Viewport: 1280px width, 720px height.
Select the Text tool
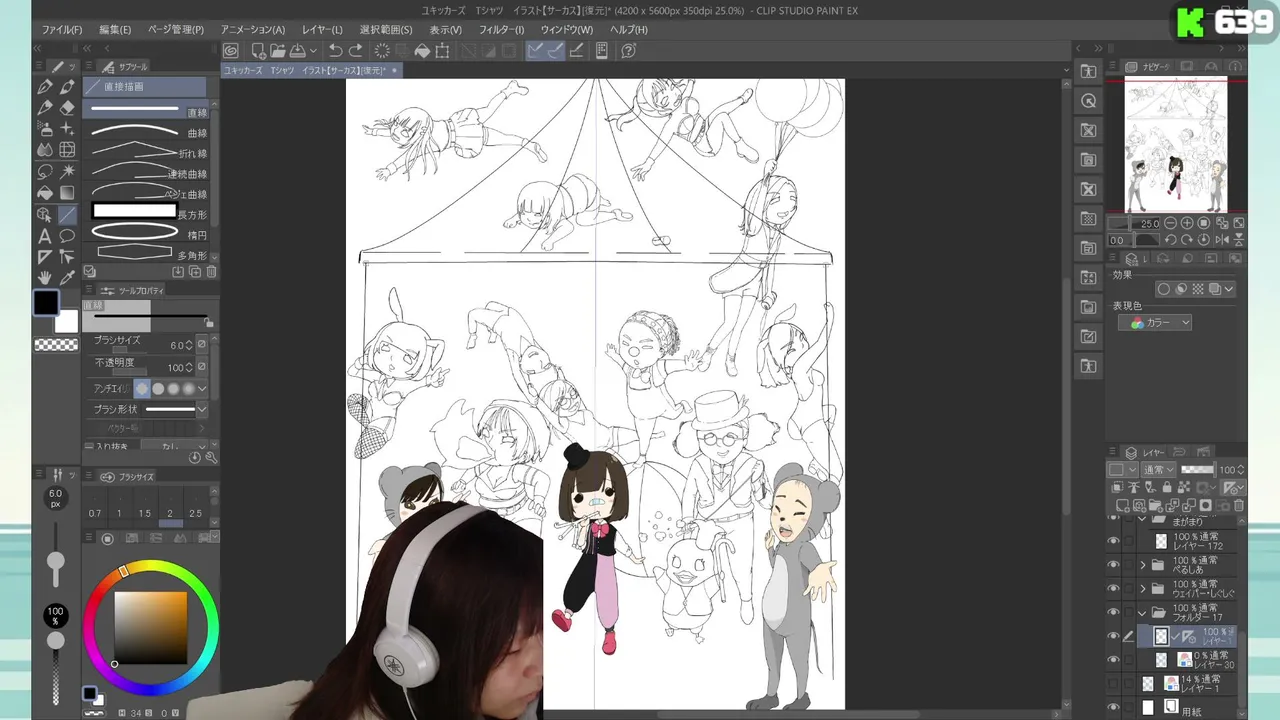click(45, 236)
